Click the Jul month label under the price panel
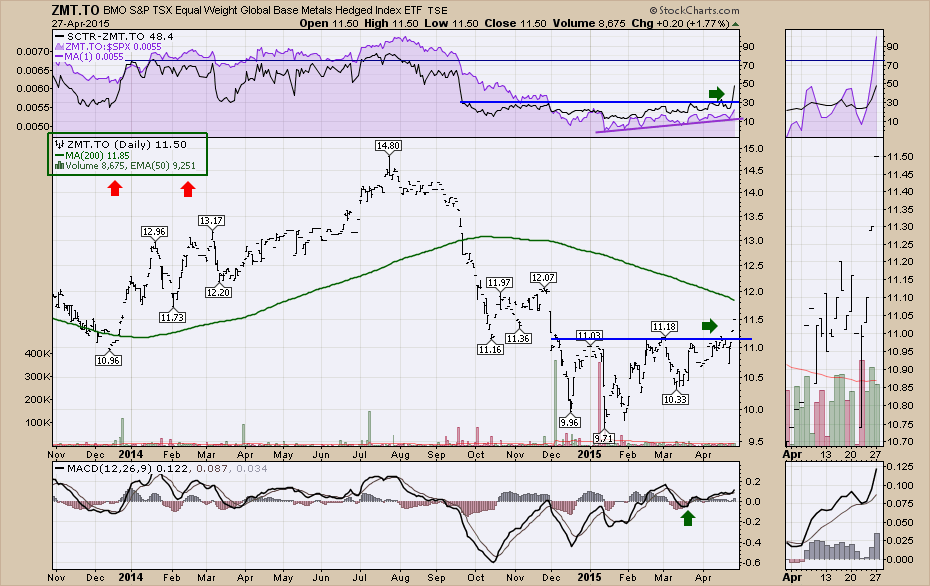The image size is (930, 586). (x=359, y=455)
